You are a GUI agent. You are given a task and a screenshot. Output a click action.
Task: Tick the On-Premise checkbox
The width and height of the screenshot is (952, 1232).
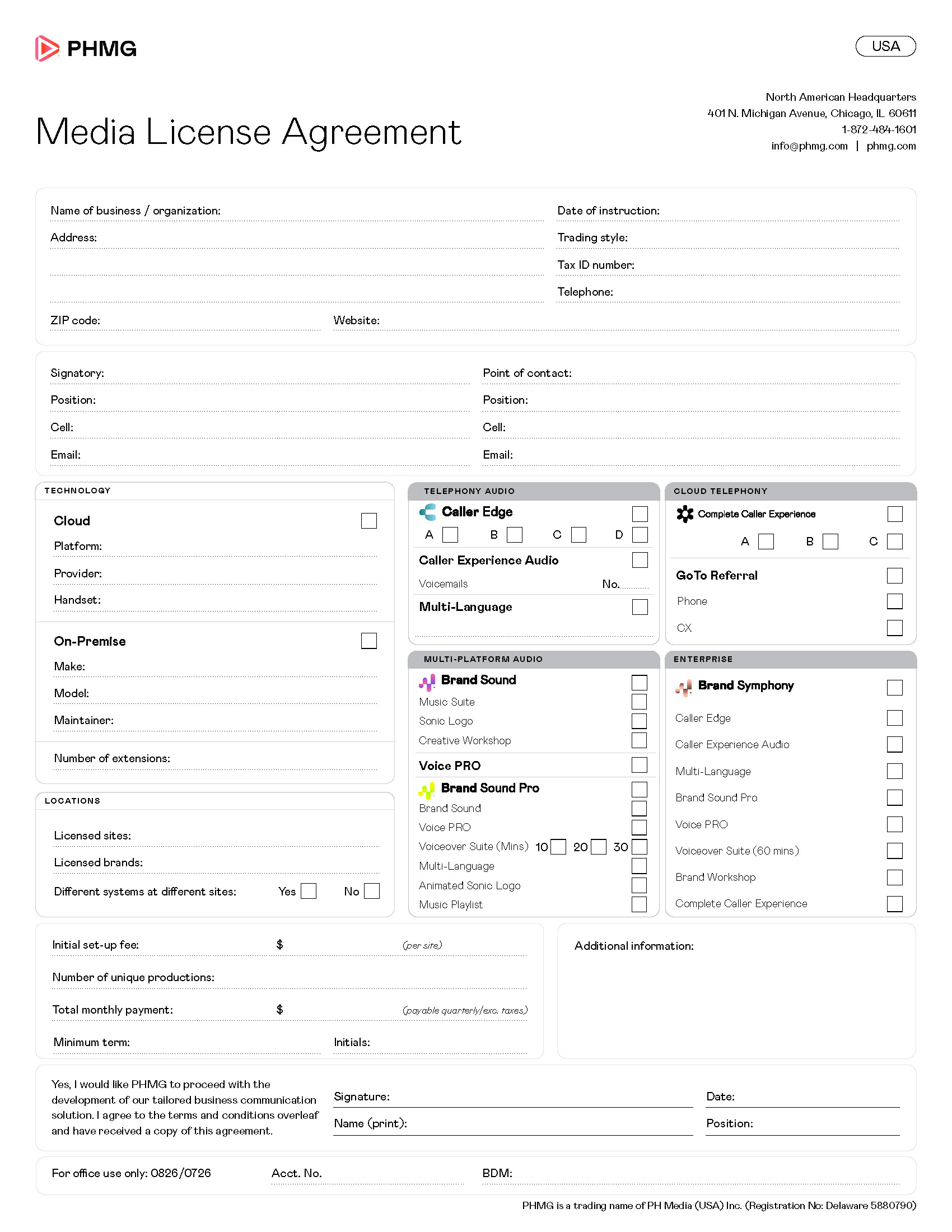pyautogui.click(x=369, y=641)
